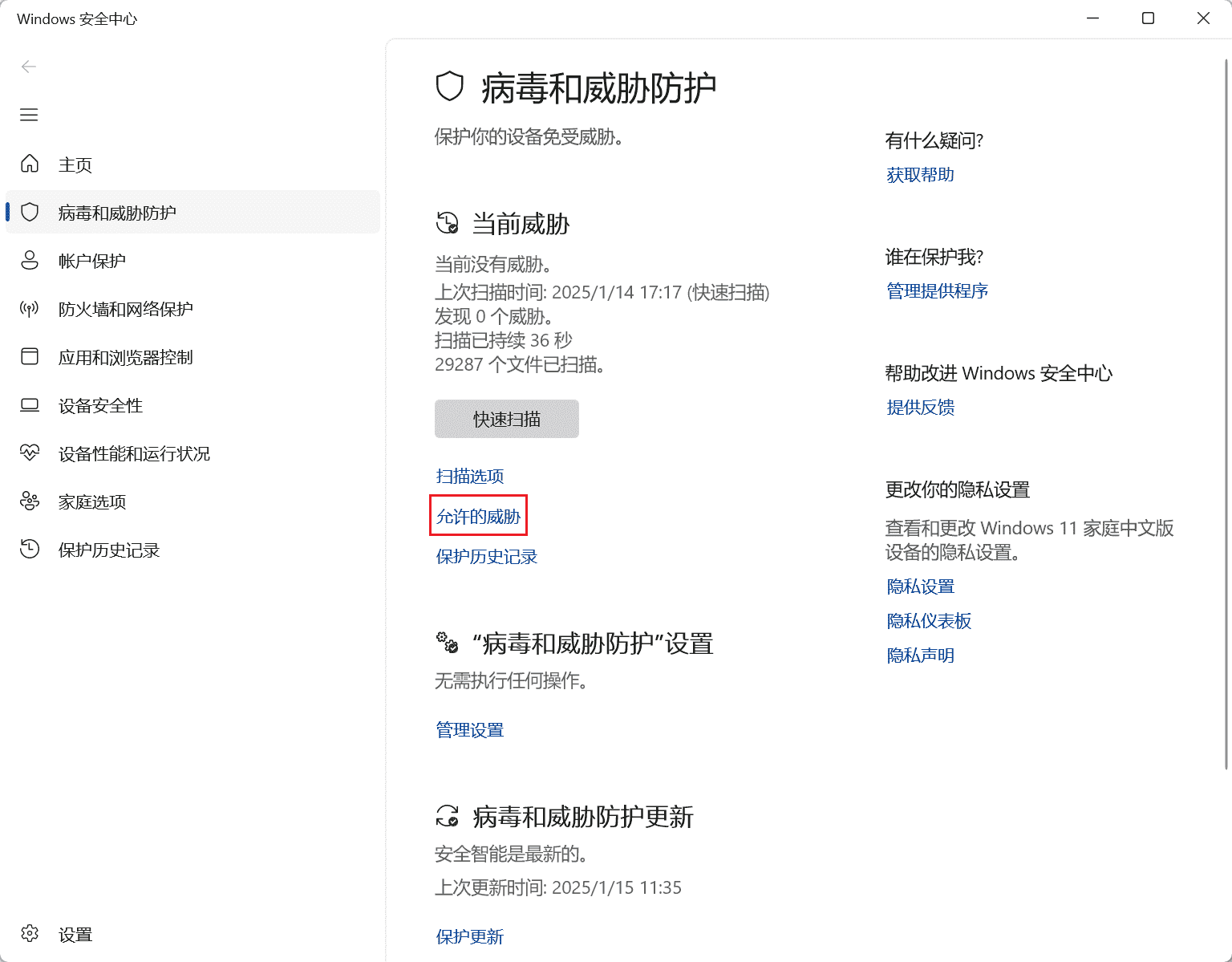Image resolution: width=1232 pixels, height=962 pixels.
Task: Click the heading 更改你的隐私设置
Action: pos(958,490)
